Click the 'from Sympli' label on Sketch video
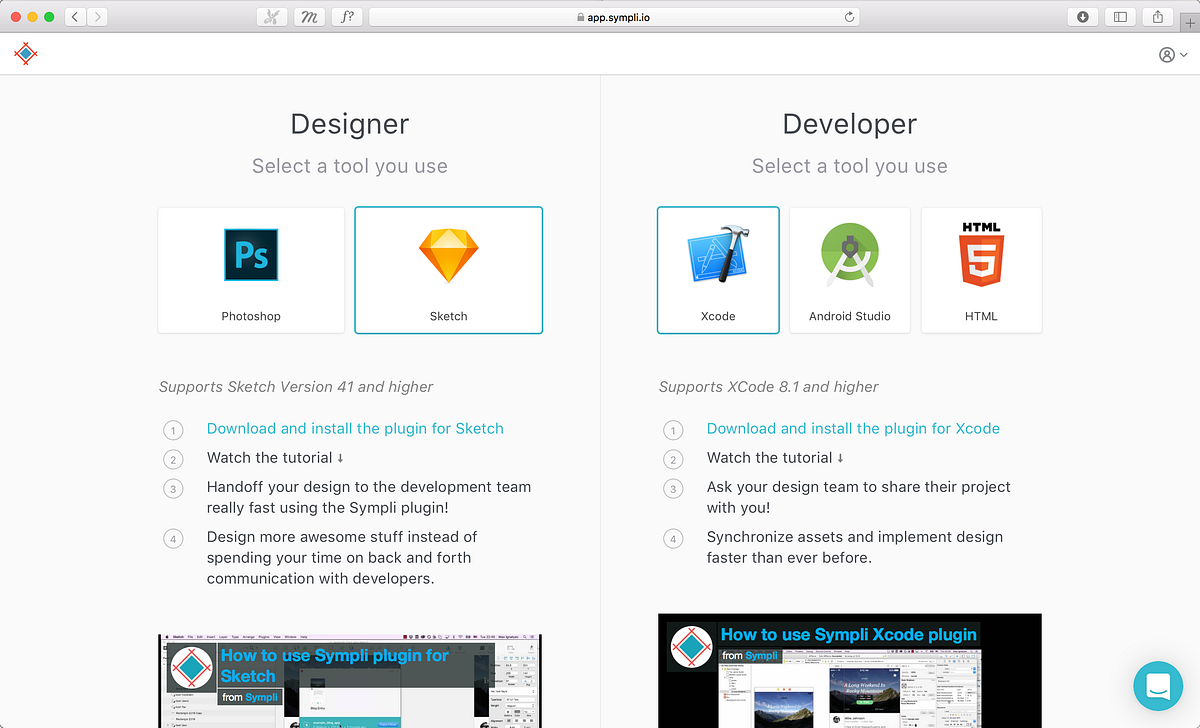 (x=251, y=697)
